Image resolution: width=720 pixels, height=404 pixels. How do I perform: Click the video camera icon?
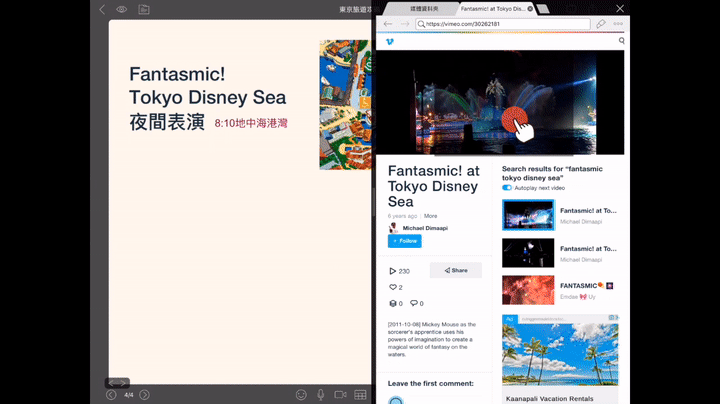[340, 395]
